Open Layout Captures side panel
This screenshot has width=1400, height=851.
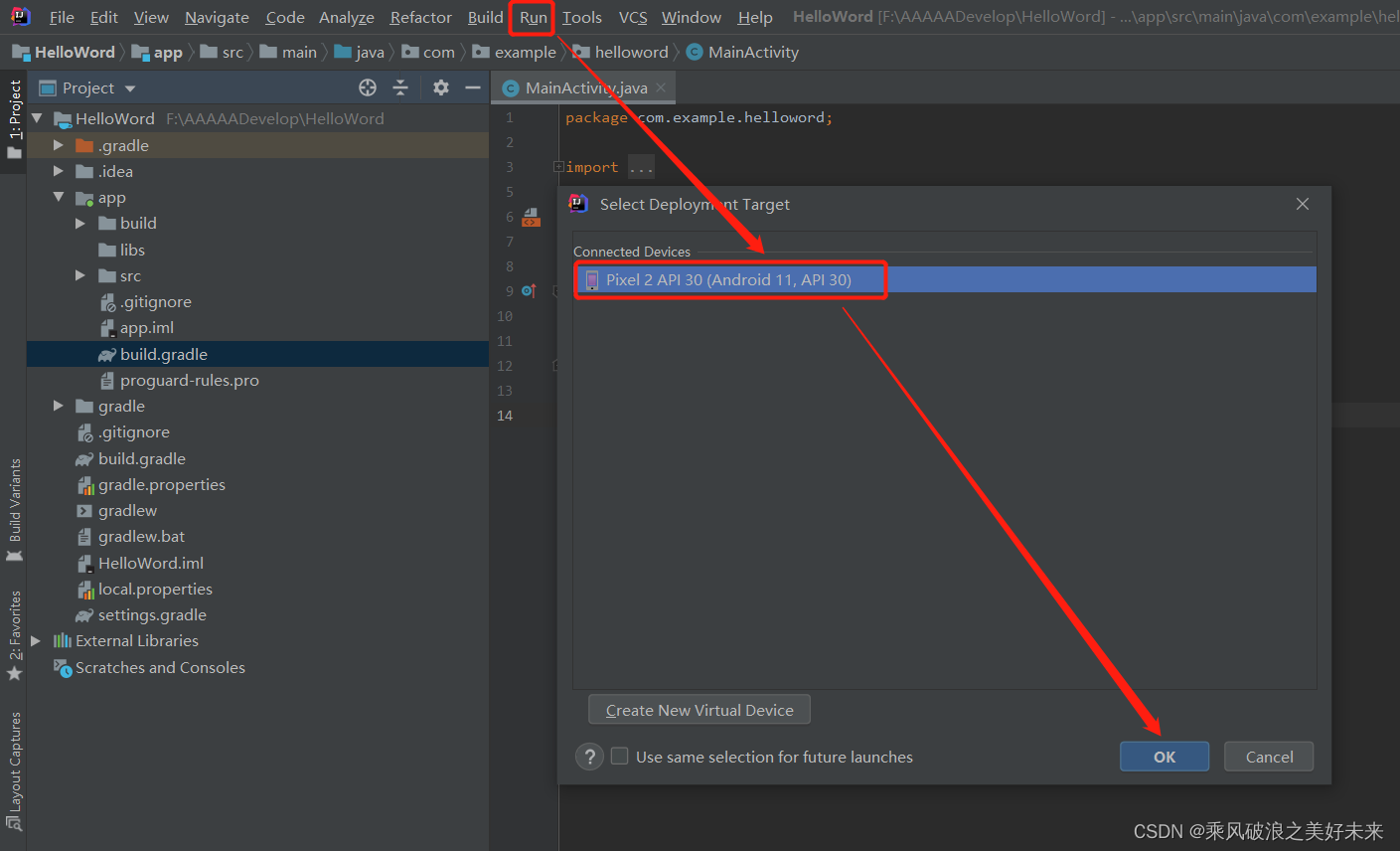14,770
